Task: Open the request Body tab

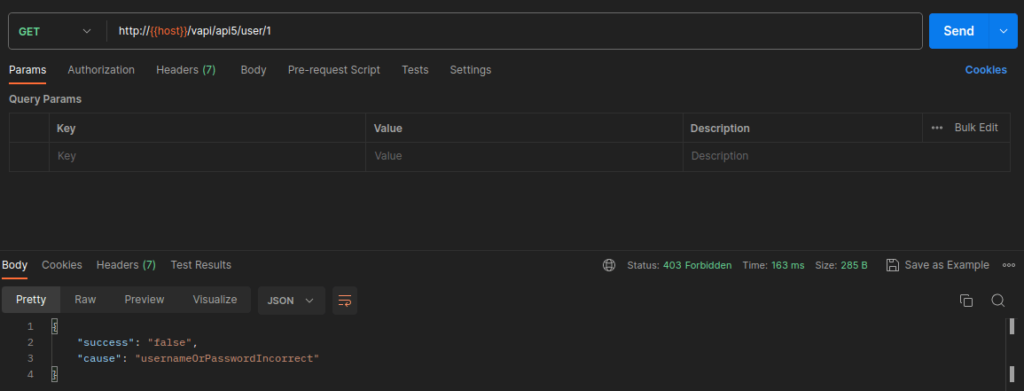Action: (x=253, y=70)
